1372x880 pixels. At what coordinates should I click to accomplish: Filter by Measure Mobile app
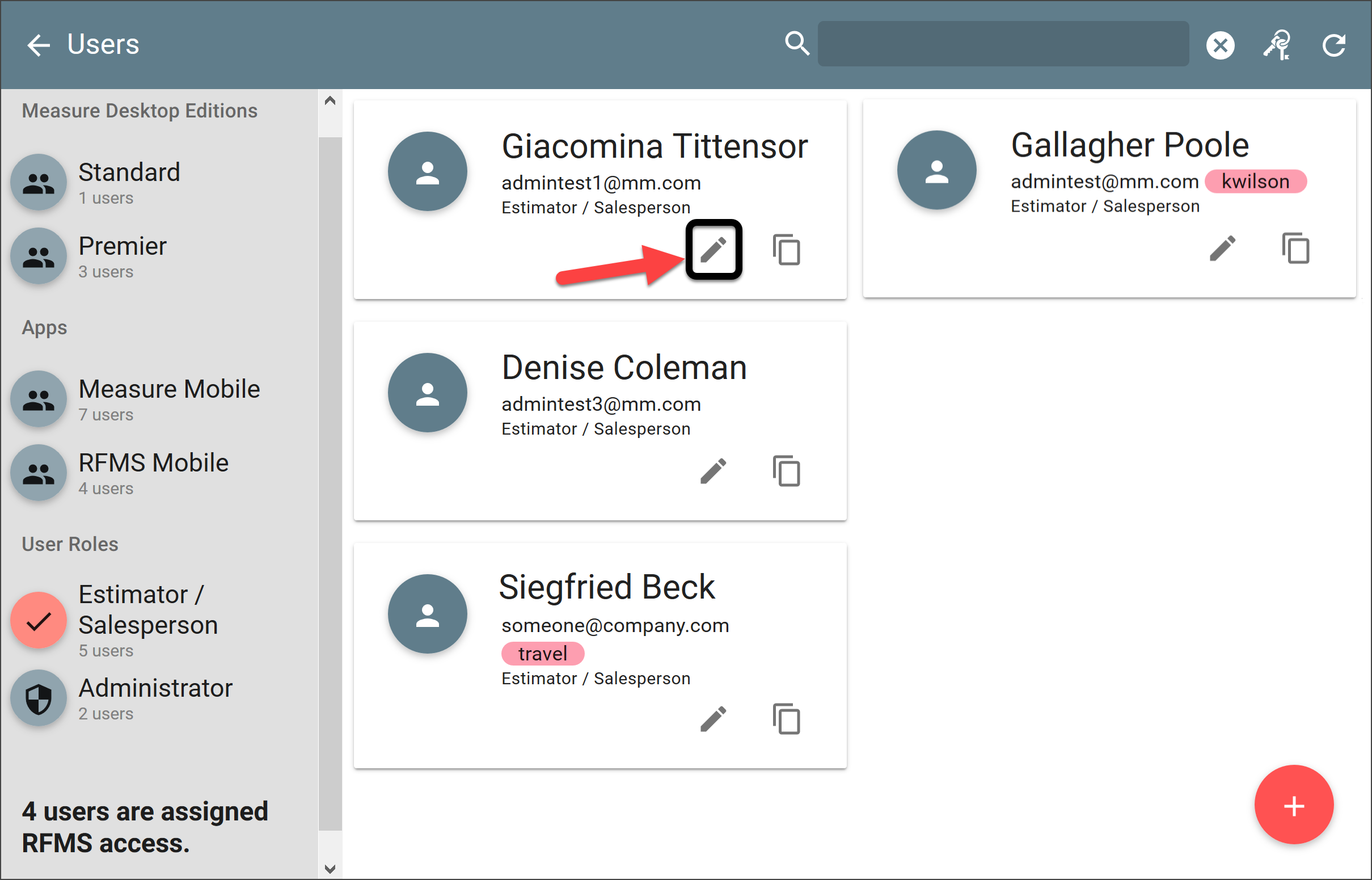[x=39, y=399]
